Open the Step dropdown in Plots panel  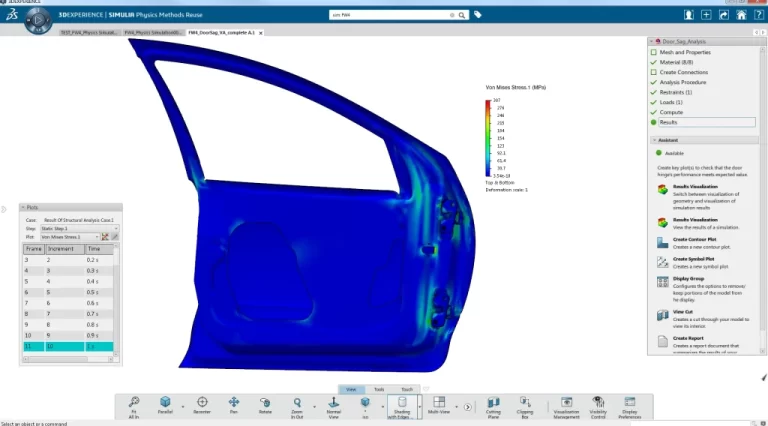pyautogui.click(x=79, y=228)
